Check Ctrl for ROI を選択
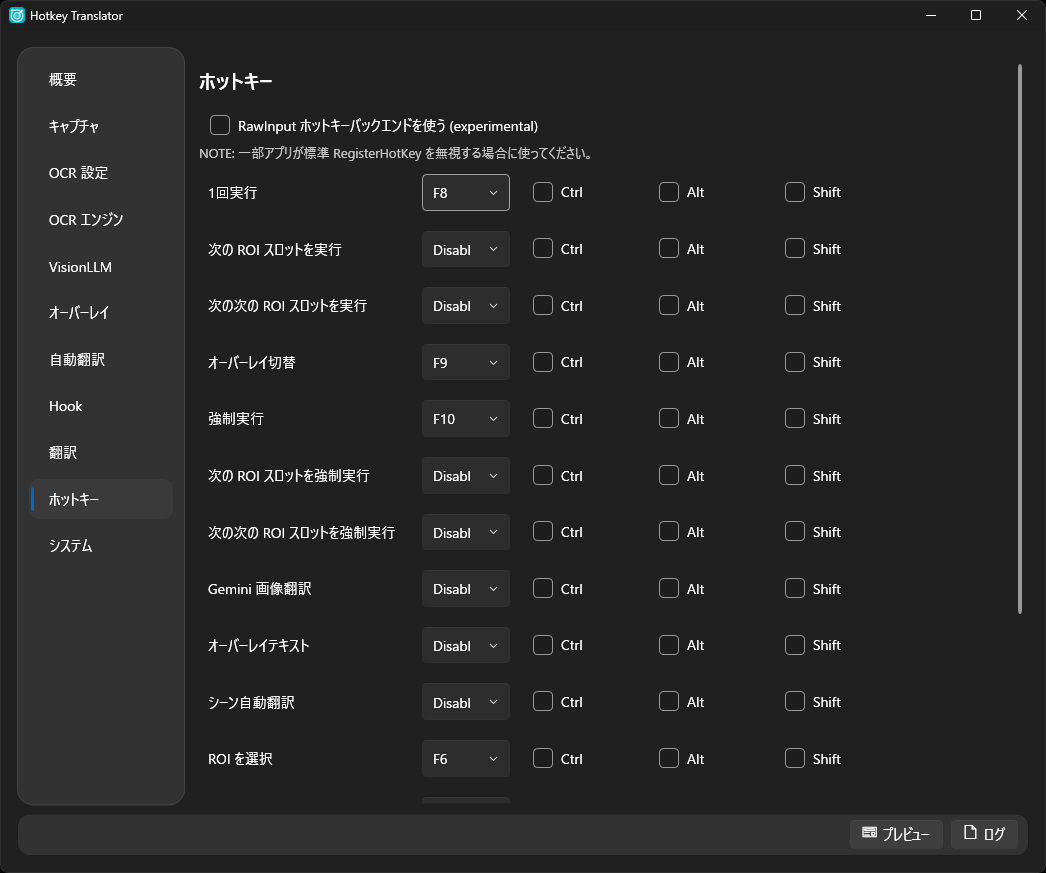This screenshot has width=1046, height=873. click(542, 759)
